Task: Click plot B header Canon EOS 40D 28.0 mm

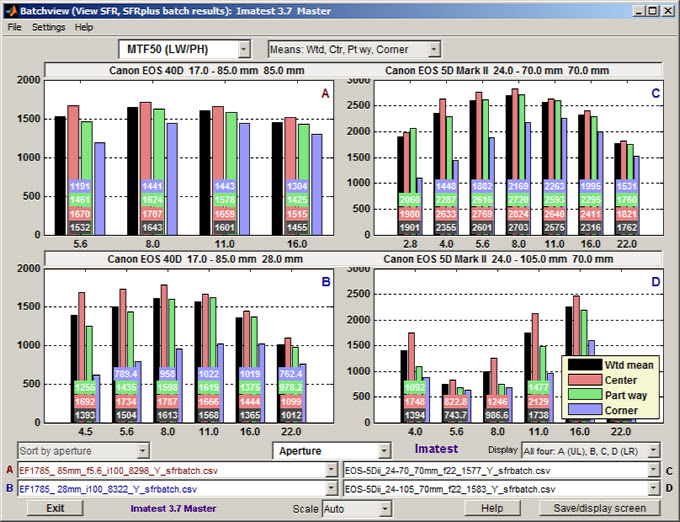Action: (x=205, y=259)
